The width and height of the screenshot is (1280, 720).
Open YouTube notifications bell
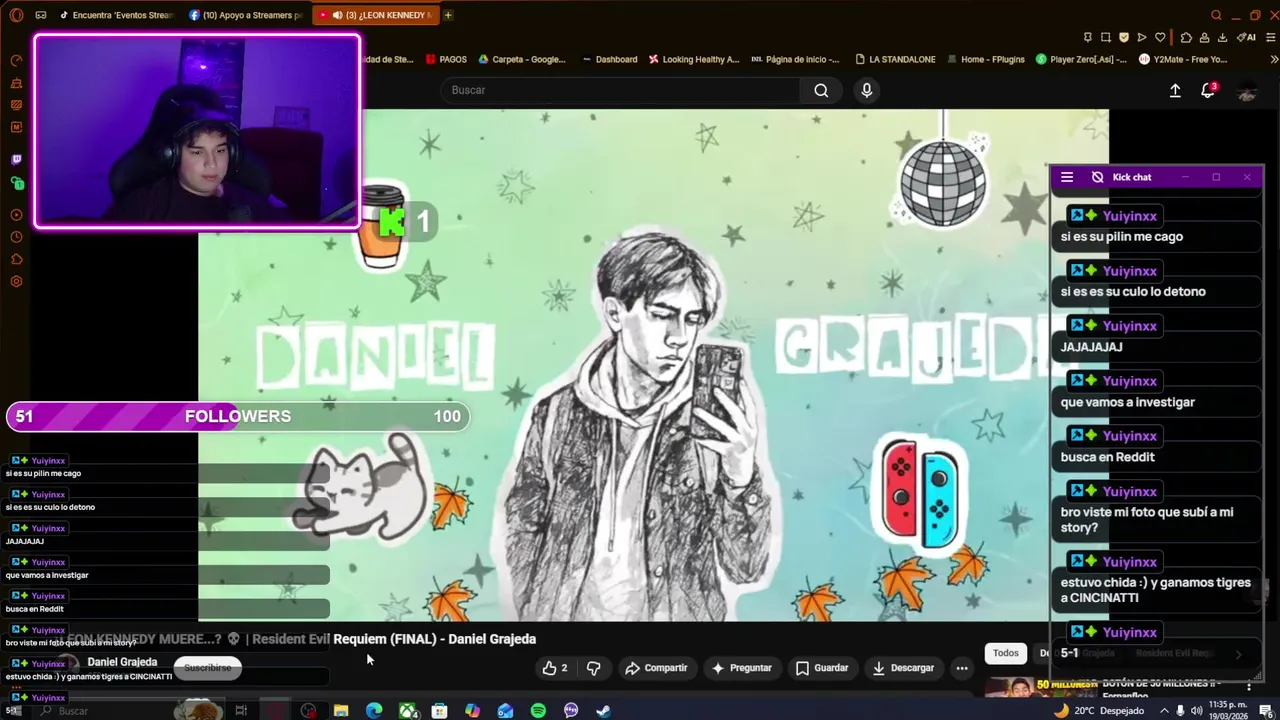(x=1207, y=91)
